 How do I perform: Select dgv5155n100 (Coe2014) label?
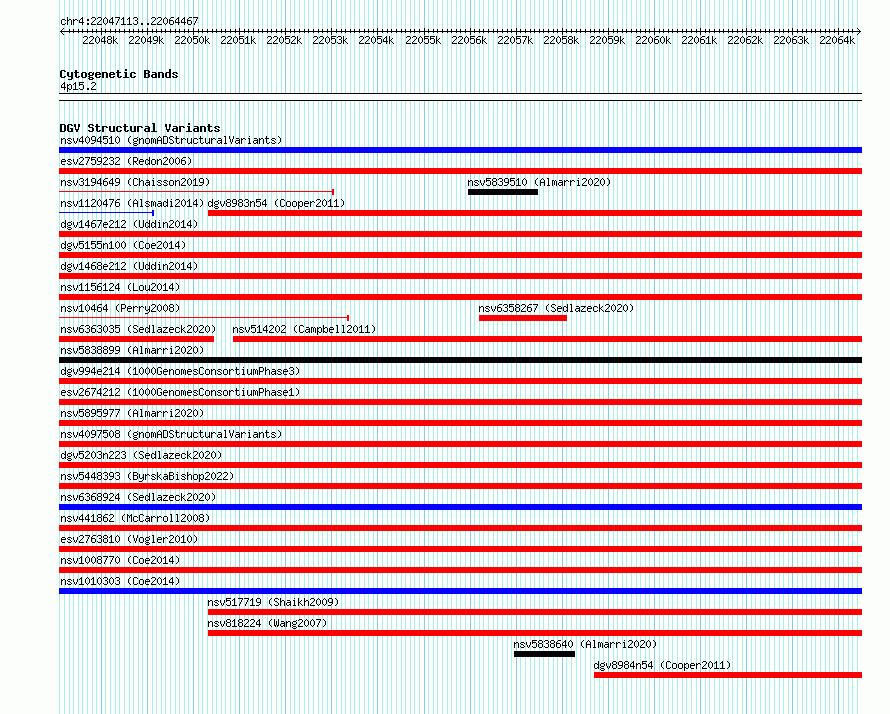(123, 245)
